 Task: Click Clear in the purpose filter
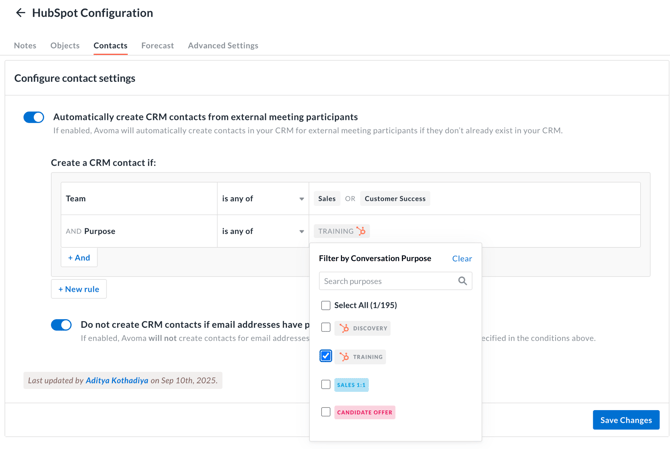pos(461,258)
